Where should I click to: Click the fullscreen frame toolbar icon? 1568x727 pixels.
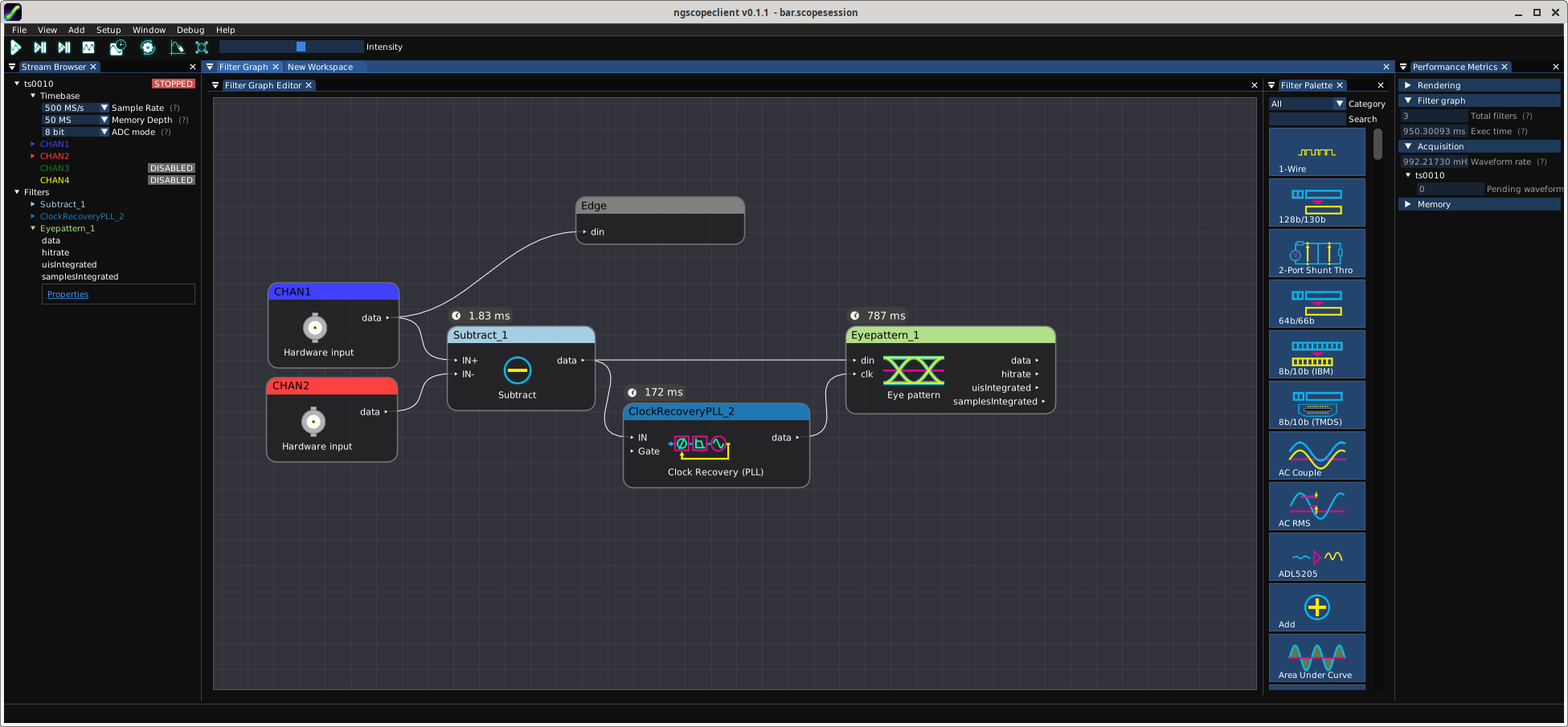[x=202, y=47]
